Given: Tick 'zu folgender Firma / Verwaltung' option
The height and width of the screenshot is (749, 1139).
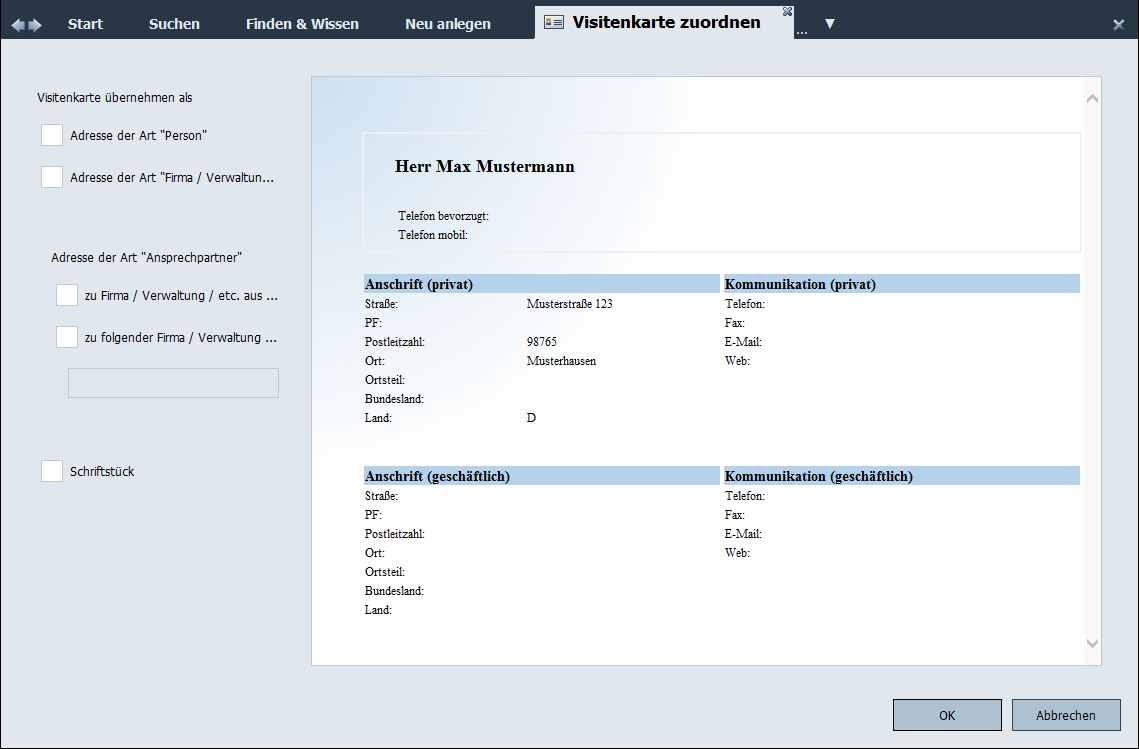Looking at the screenshot, I should click(67, 337).
